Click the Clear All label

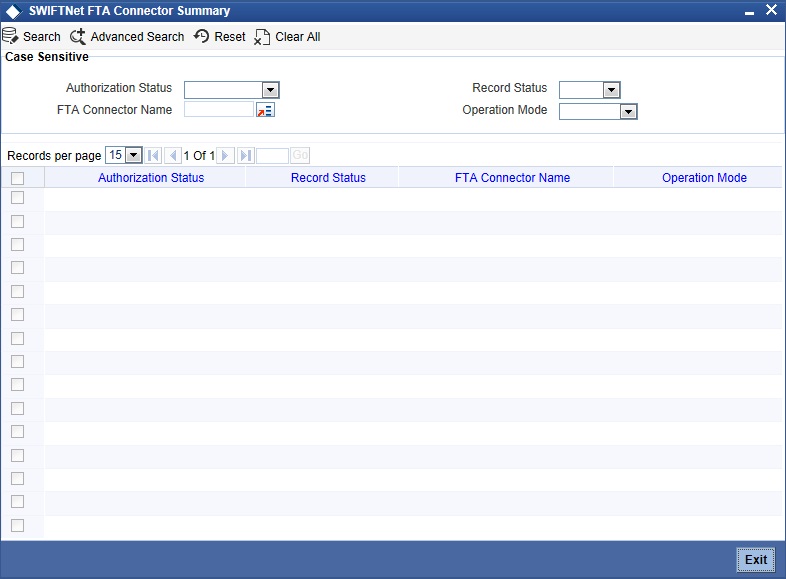click(x=297, y=37)
